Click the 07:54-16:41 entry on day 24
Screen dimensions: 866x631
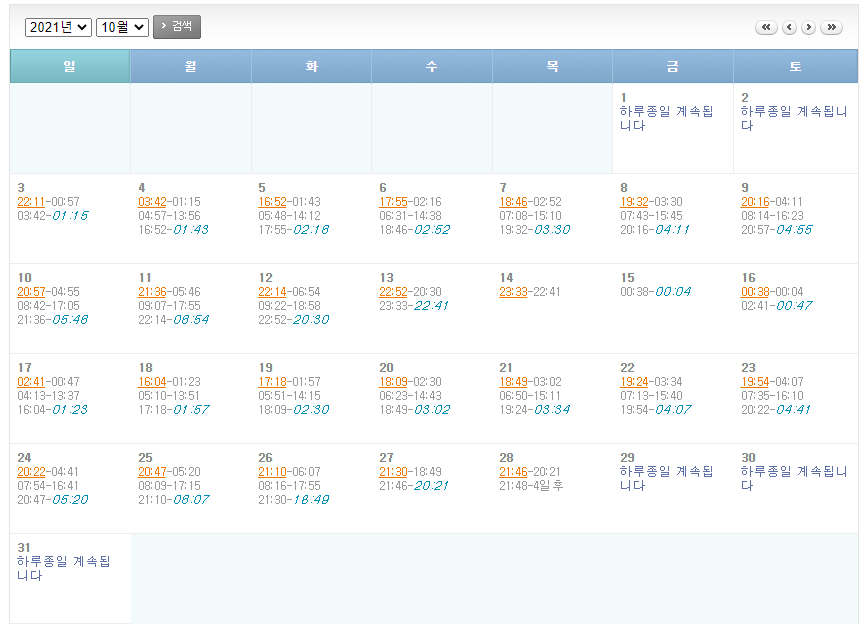pos(47,486)
